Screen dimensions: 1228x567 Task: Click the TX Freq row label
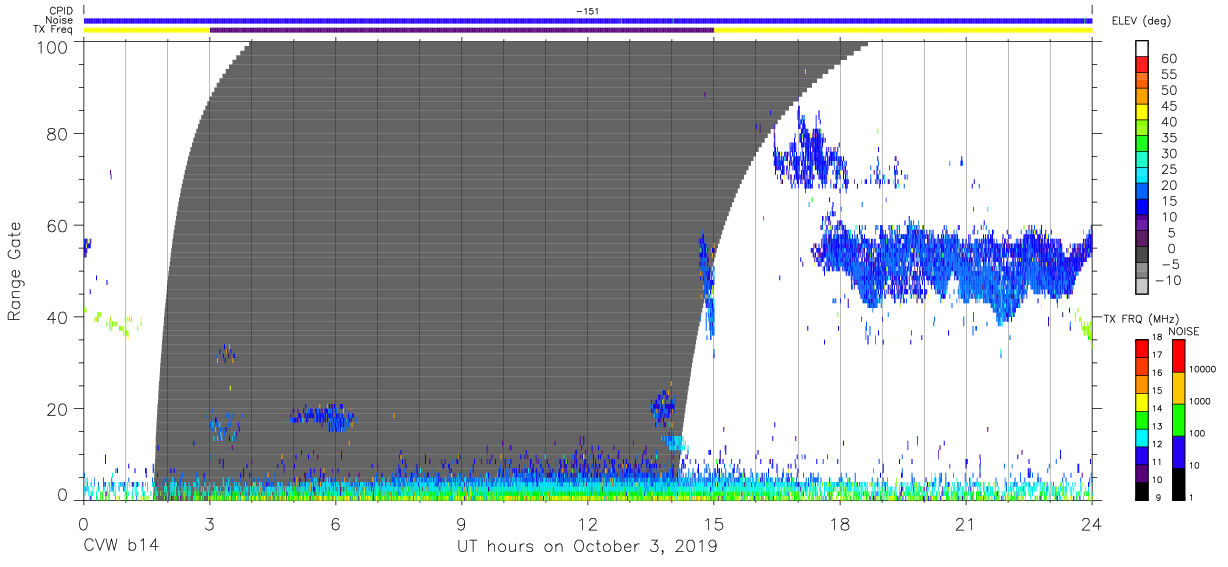point(52,30)
